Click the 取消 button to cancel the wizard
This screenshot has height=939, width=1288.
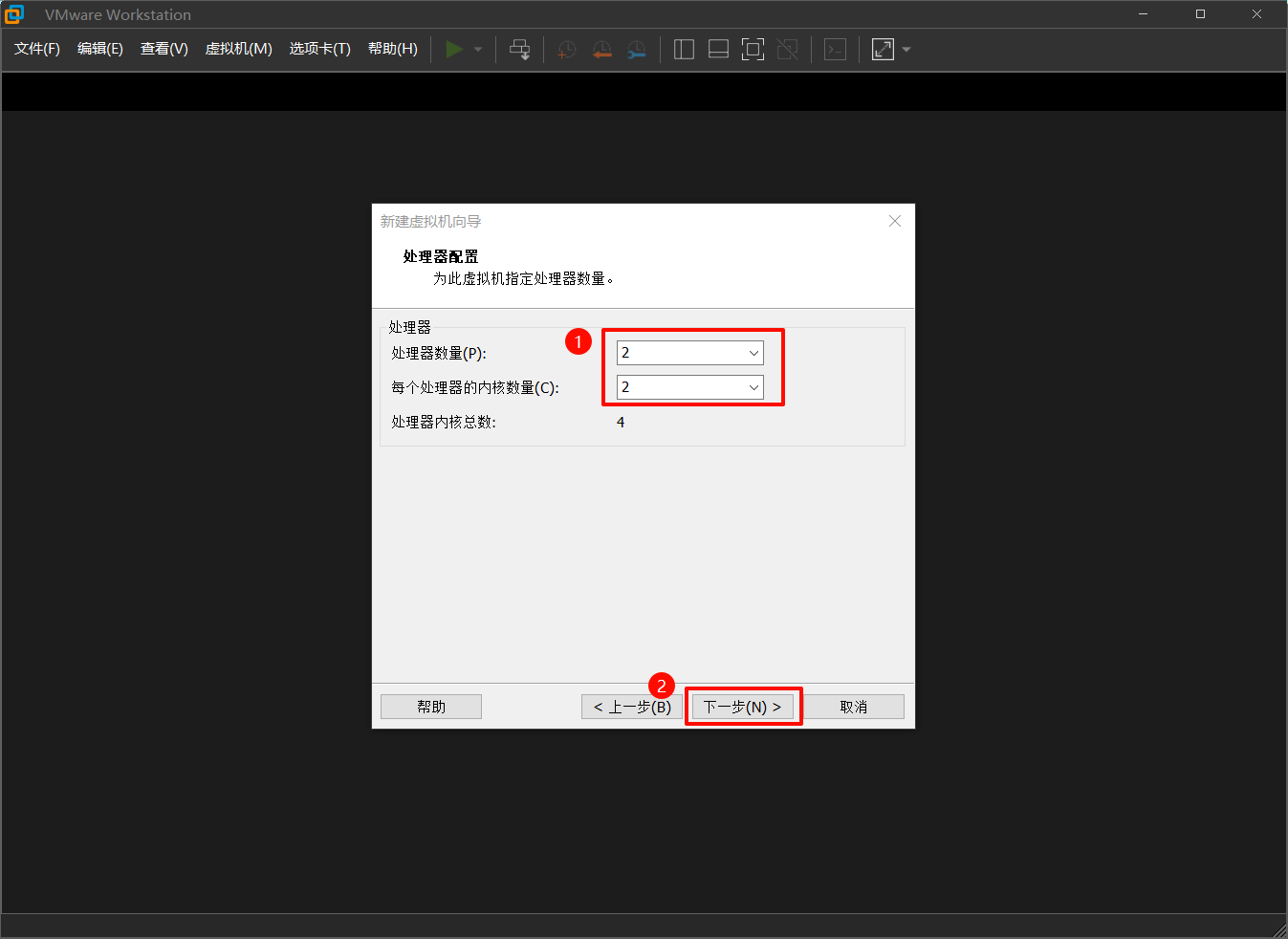click(854, 706)
